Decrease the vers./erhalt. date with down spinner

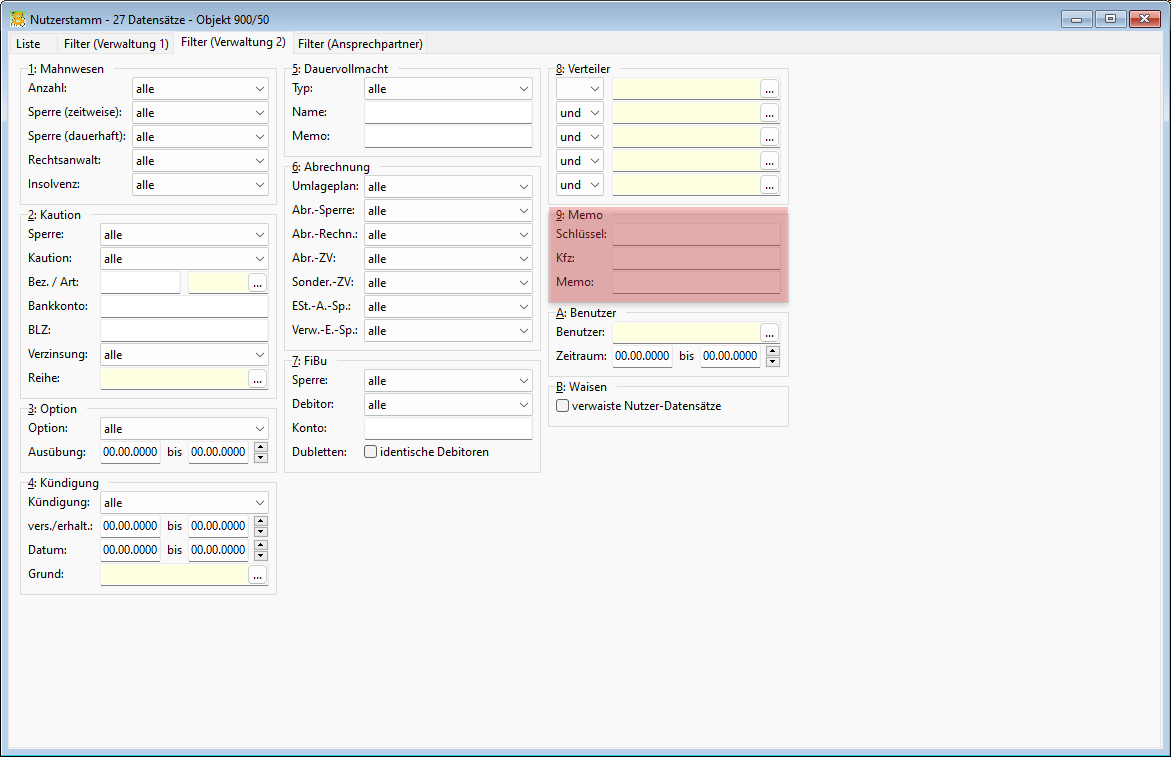(x=261, y=532)
